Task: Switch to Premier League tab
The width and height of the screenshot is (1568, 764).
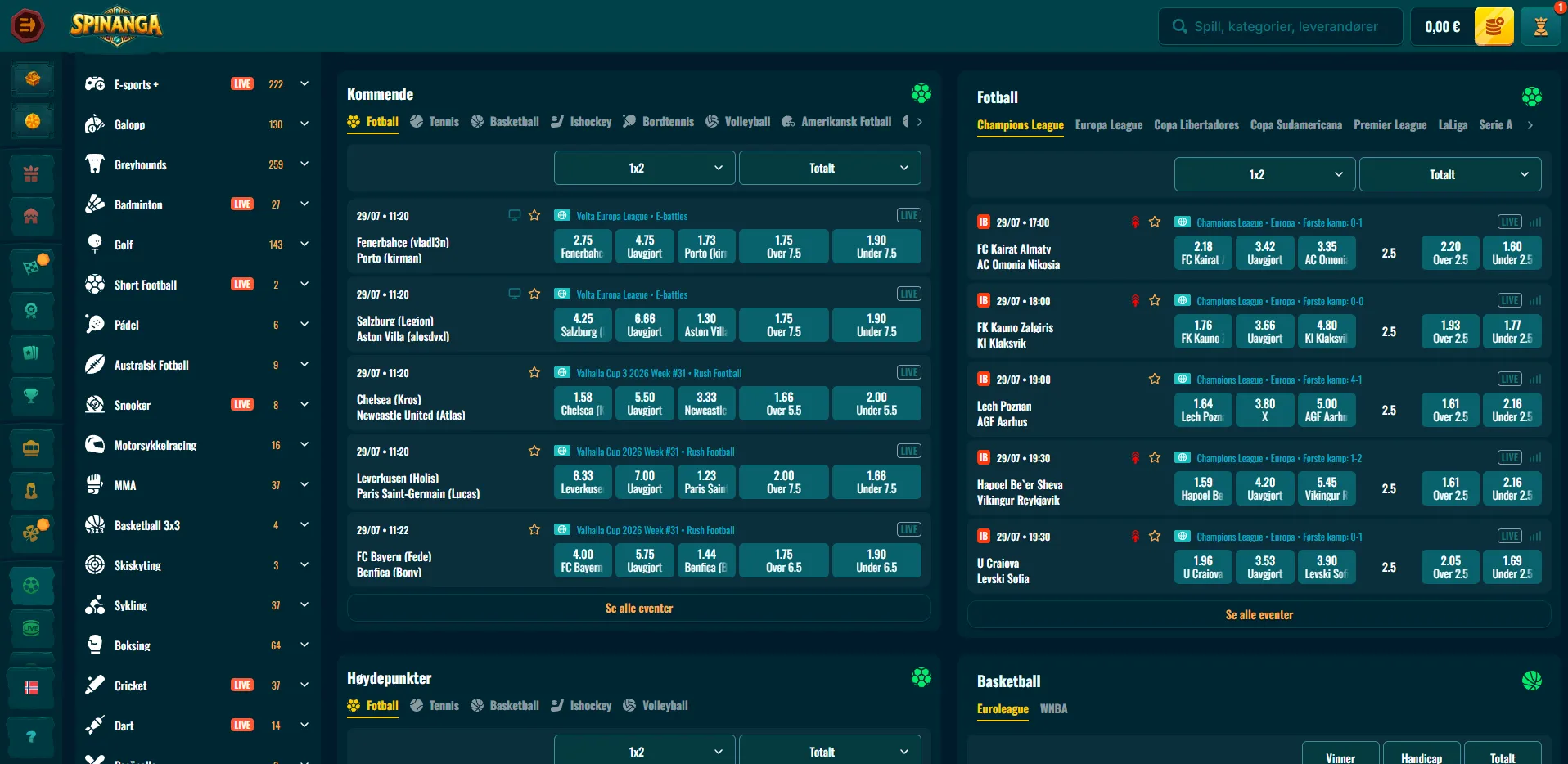Action: click(1390, 125)
